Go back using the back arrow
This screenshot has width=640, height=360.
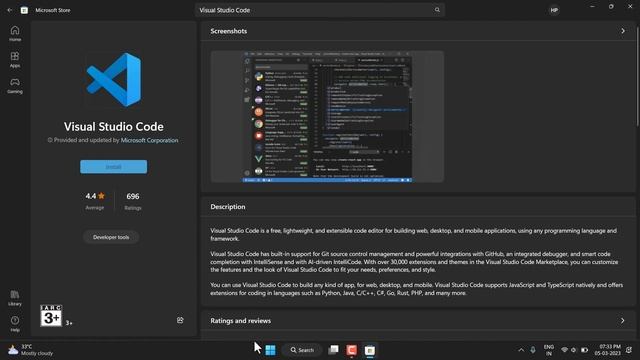(x=9, y=10)
